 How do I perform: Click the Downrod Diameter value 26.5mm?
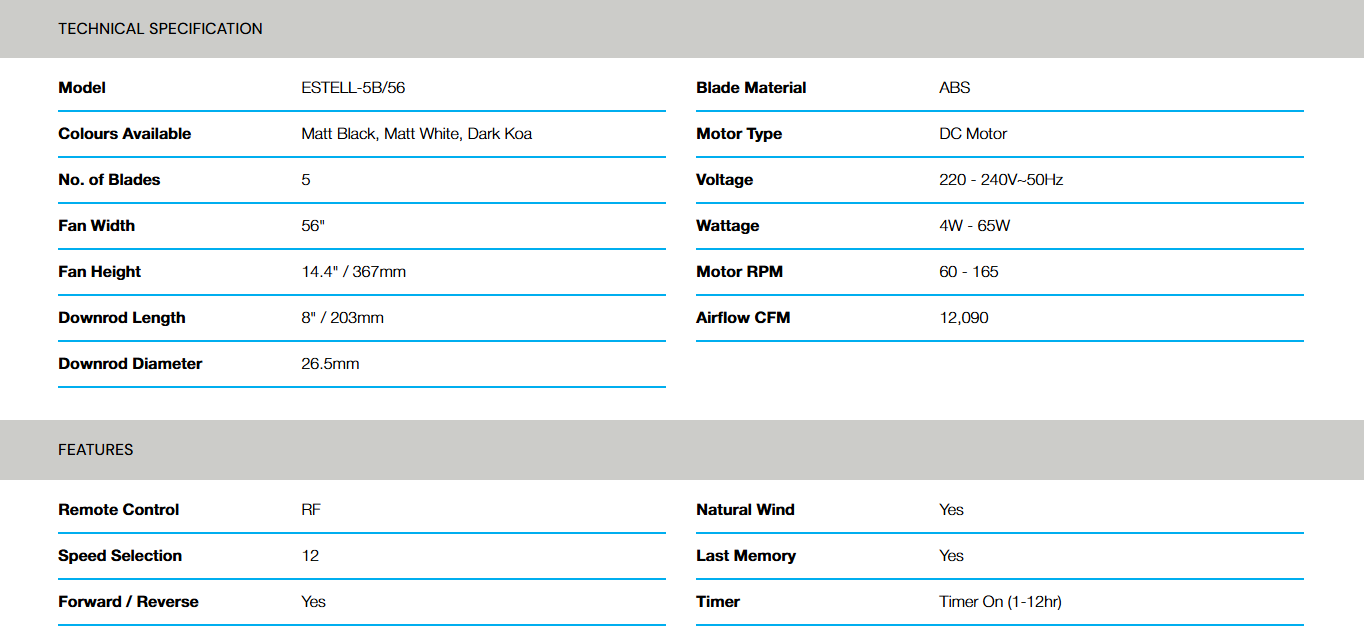tap(331, 364)
